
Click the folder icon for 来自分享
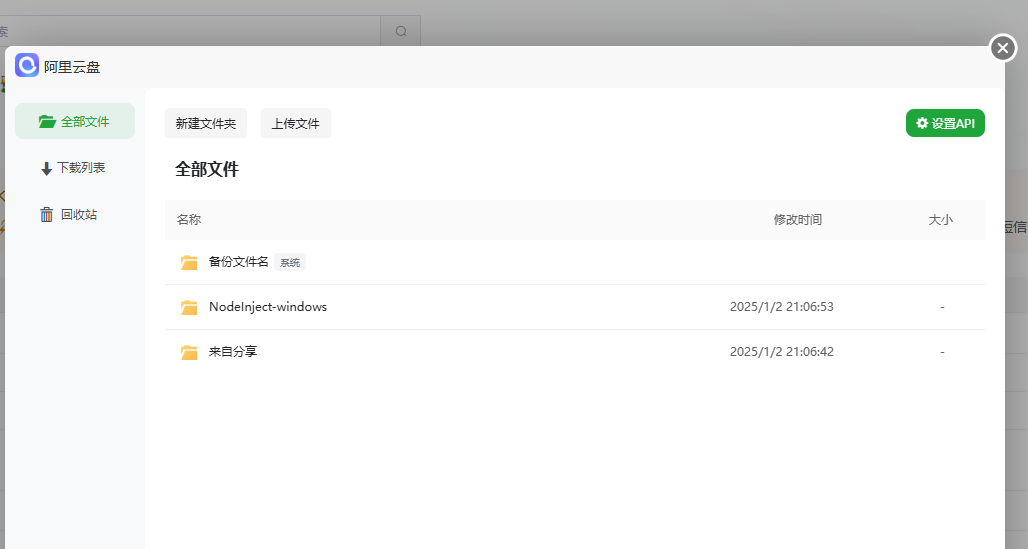click(189, 352)
